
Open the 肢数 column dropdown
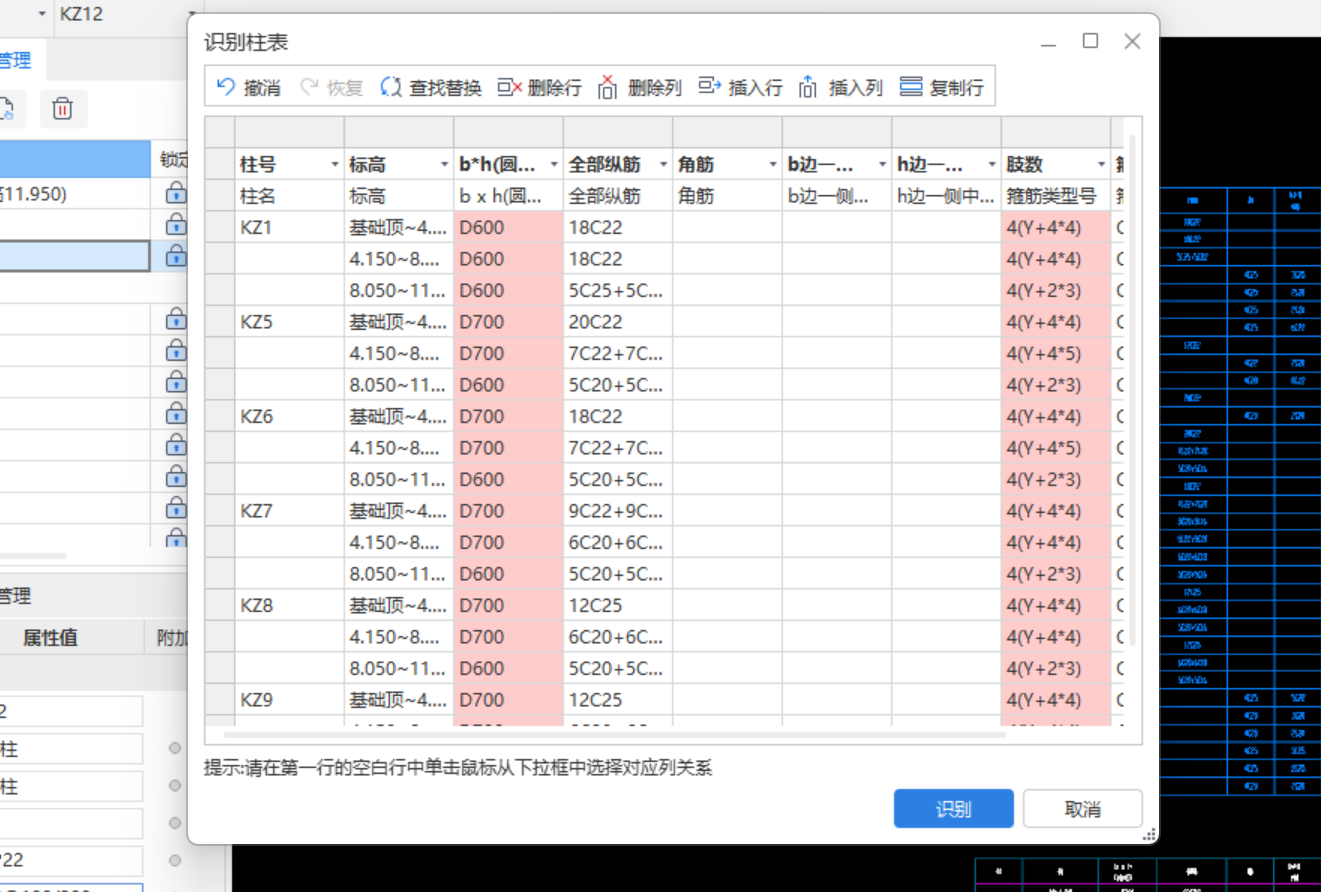1101,164
